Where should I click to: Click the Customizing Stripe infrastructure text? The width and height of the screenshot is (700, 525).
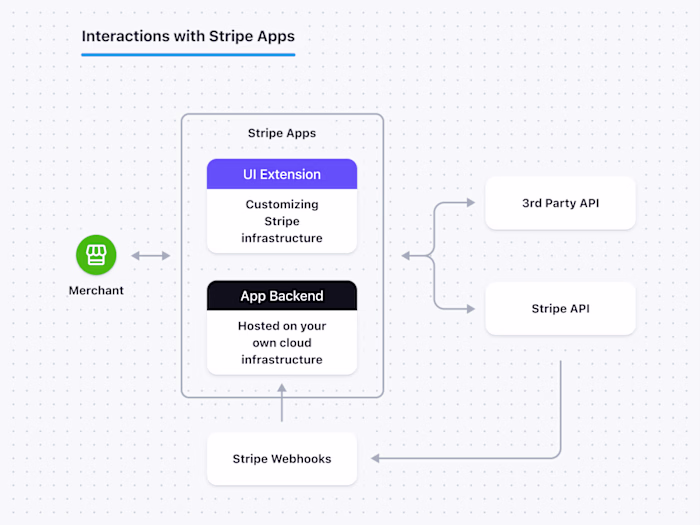(282, 221)
